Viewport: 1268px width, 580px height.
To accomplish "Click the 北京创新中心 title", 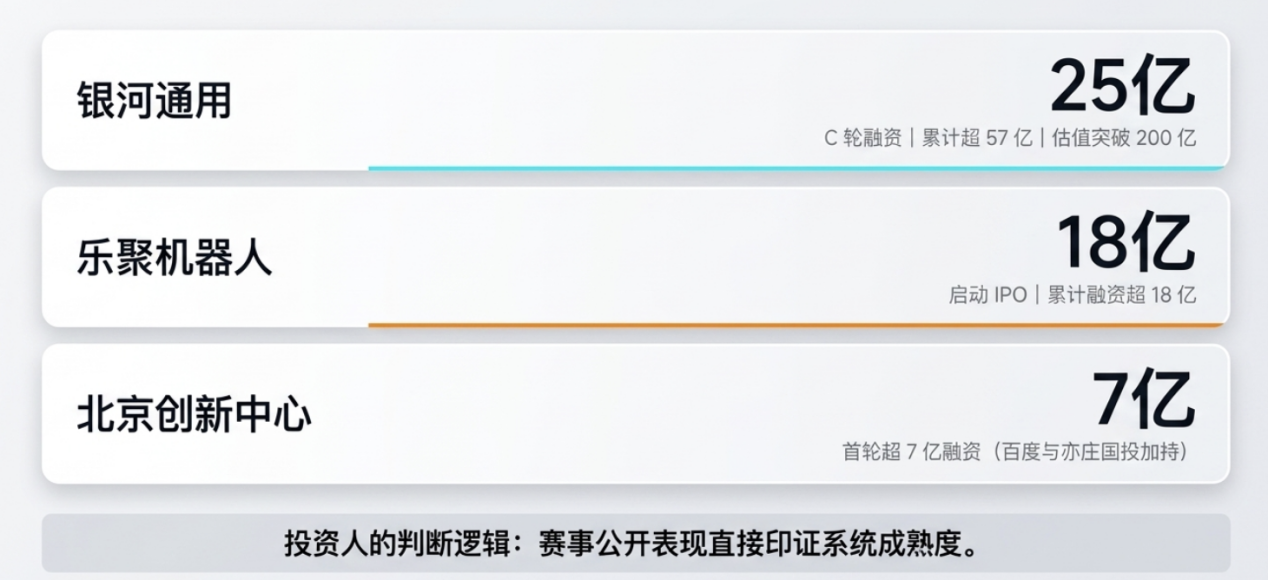I will [194, 415].
